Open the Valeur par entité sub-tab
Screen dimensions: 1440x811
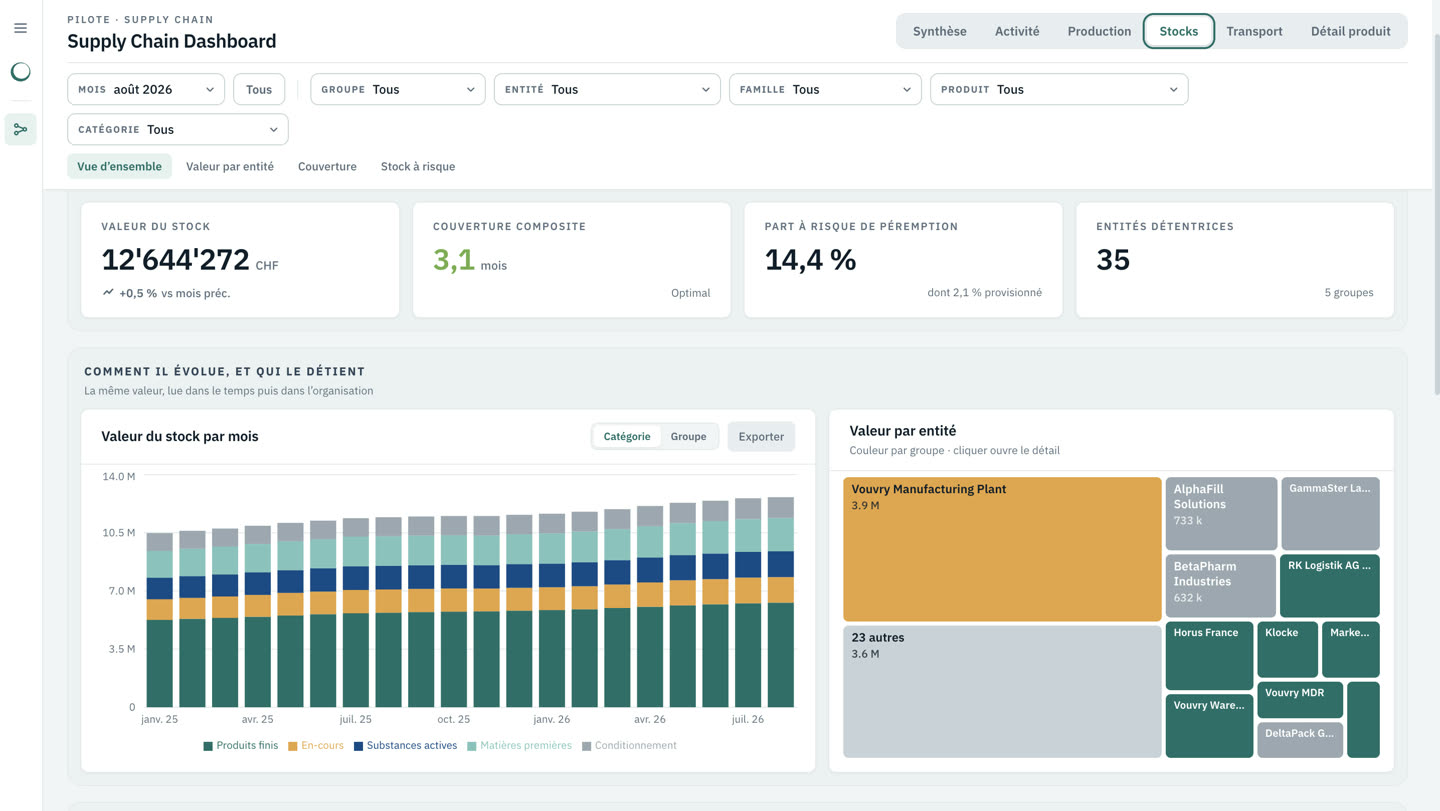click(230, 166)
